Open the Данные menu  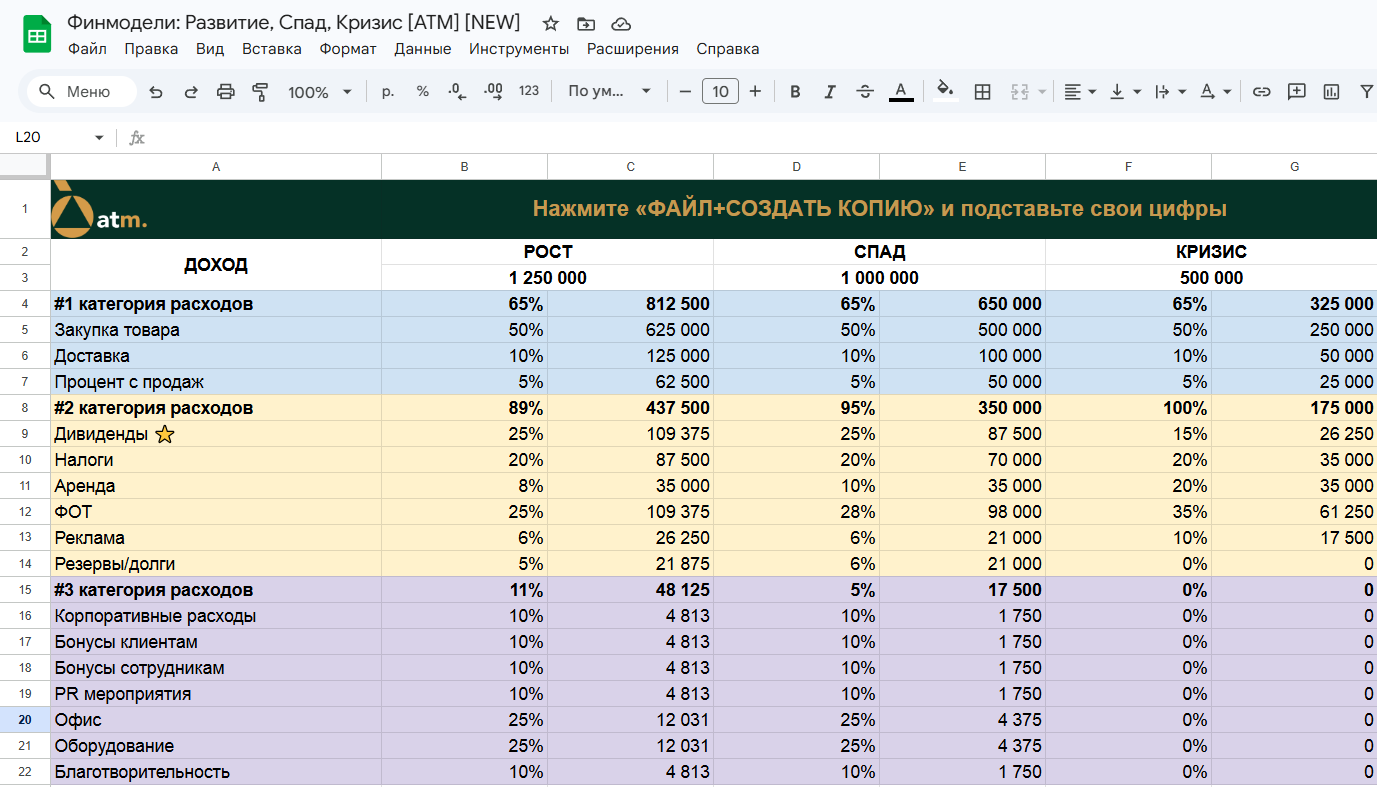click(422, 49)
